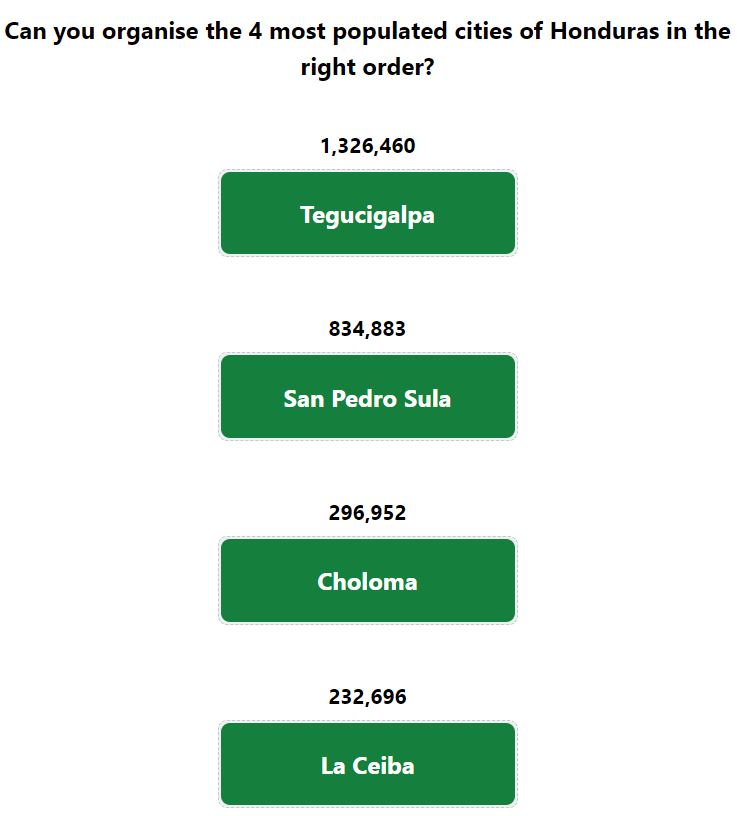
Task: Click the 232,696 population label
Action: [367, 697]
